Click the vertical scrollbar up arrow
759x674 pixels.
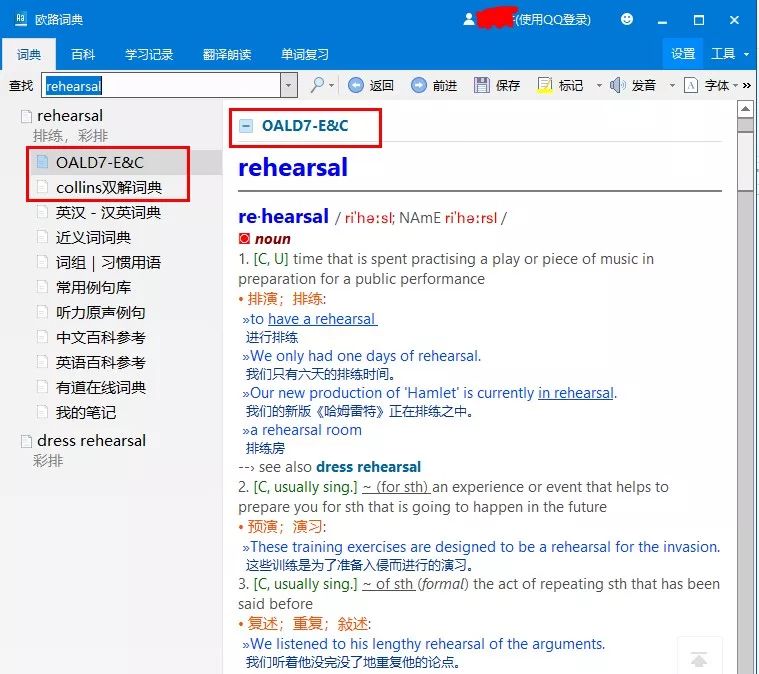745,109
